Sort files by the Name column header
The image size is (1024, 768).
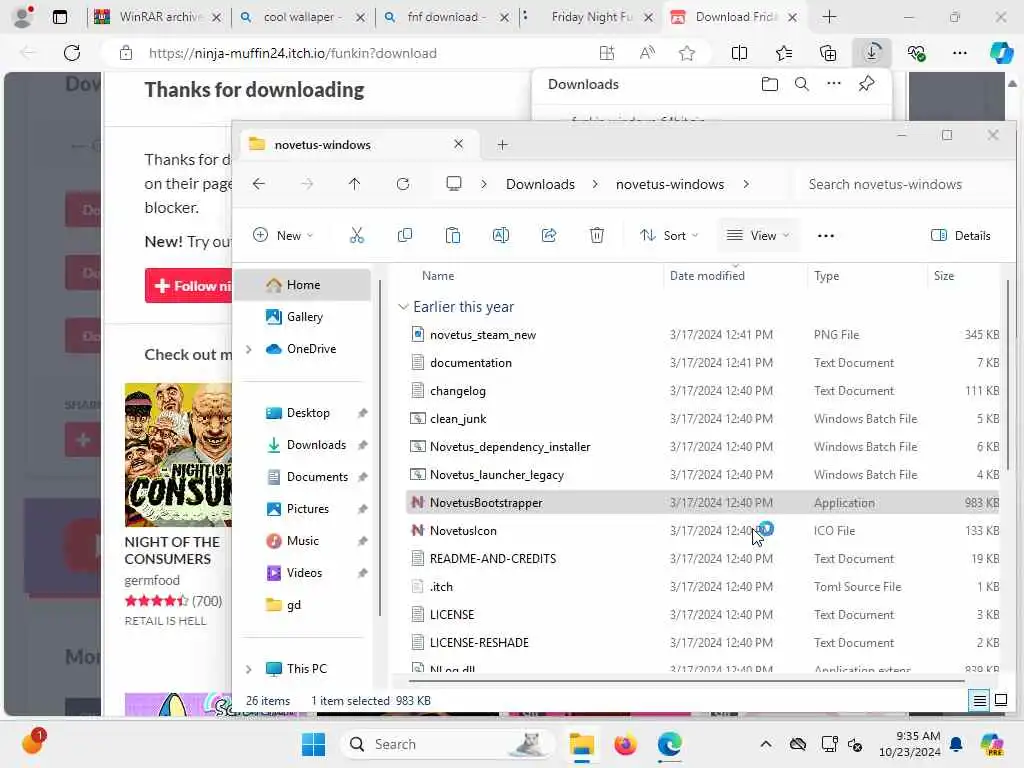438,276
